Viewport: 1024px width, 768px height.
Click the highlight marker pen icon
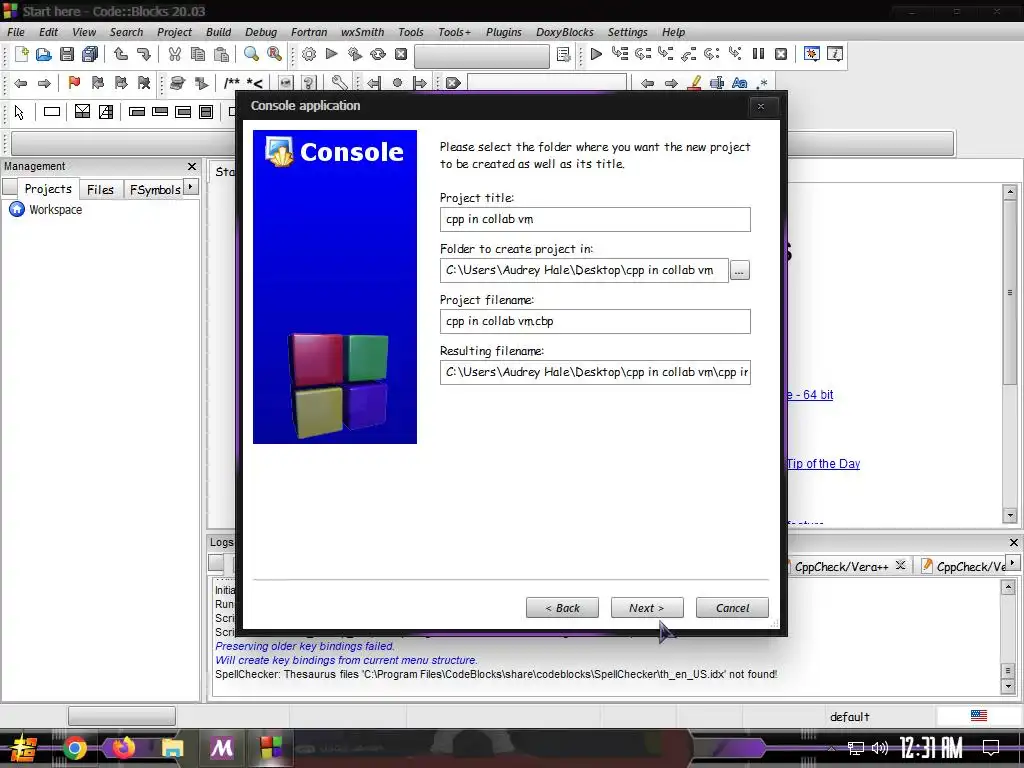(694, 83)
